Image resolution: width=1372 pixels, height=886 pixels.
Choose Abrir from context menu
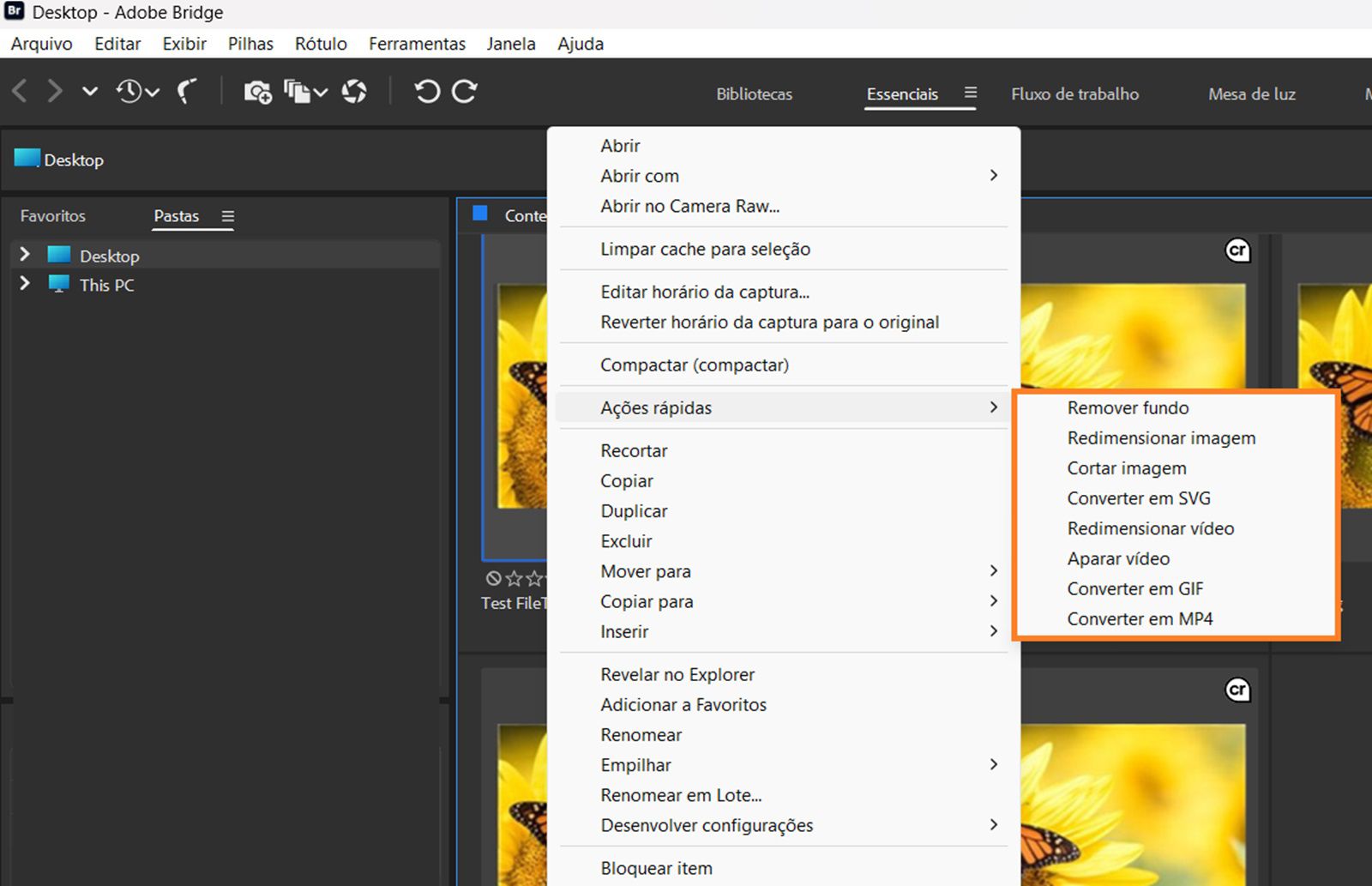click(785, 146)
